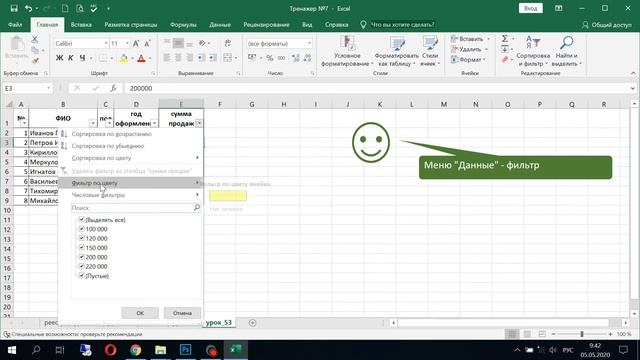The height and width of the screenshot is (360, 640).
Task: Open the Файл tab
Action: point(15,24)
